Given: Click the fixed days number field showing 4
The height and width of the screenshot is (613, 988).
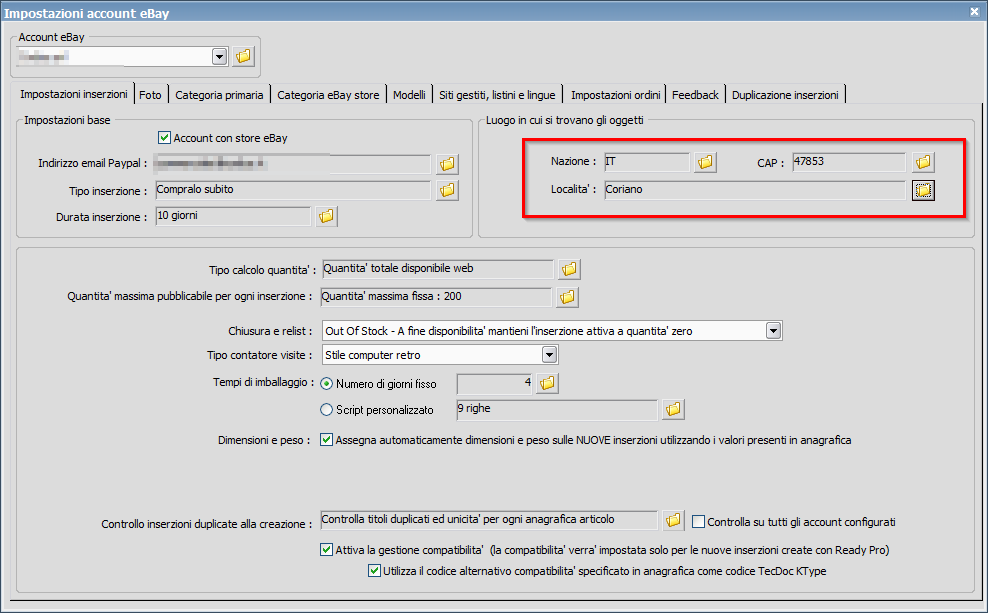Looking at the screenshot, I should tap(495, 384).
